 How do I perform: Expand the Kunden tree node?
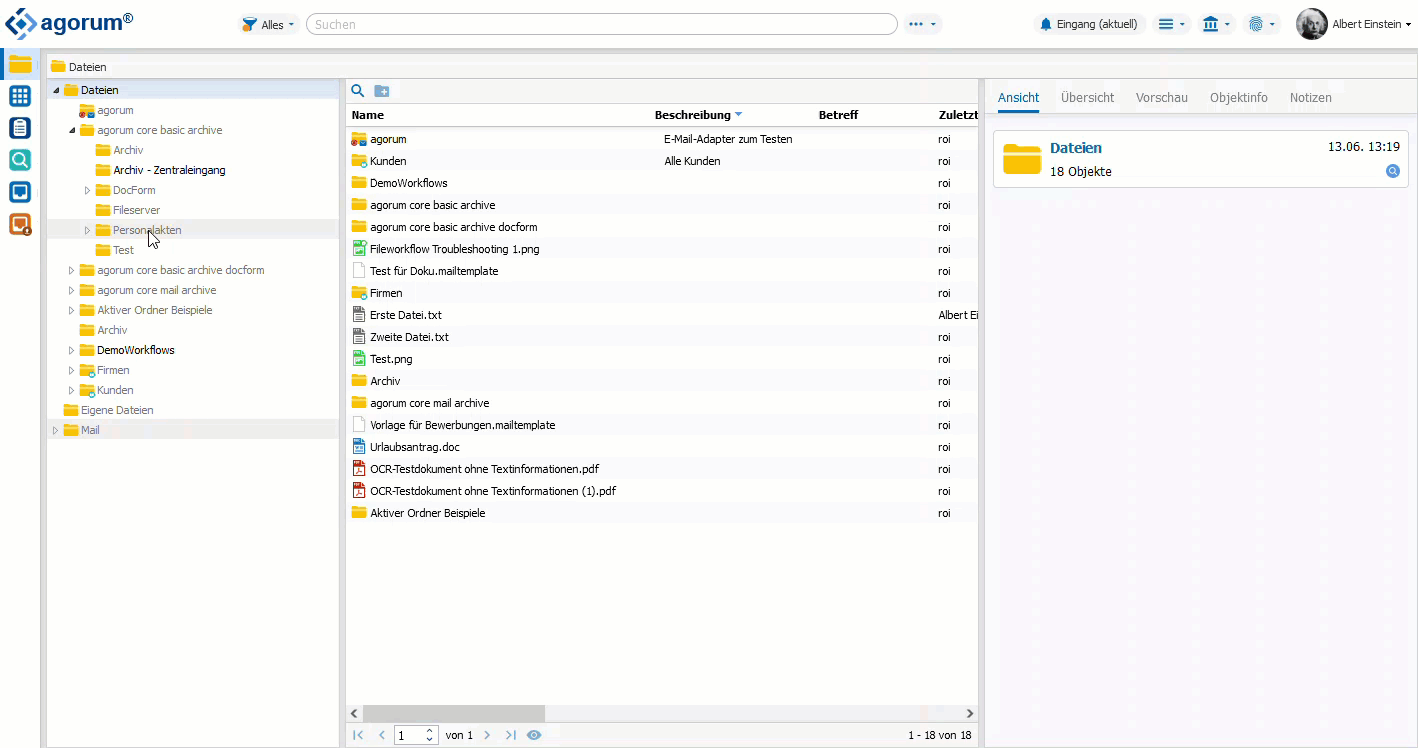(x=71, y=390)
